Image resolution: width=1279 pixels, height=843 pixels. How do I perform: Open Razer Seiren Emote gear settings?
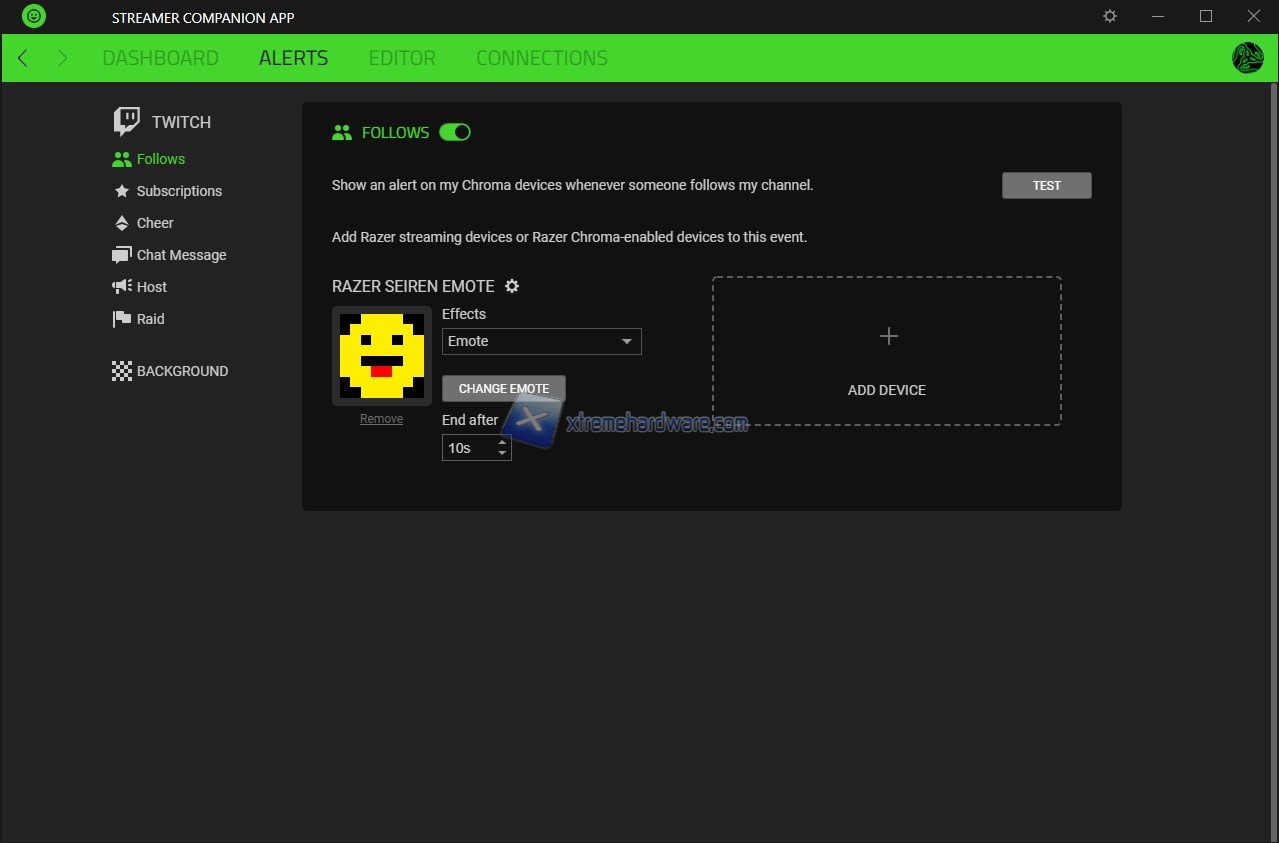512,286
